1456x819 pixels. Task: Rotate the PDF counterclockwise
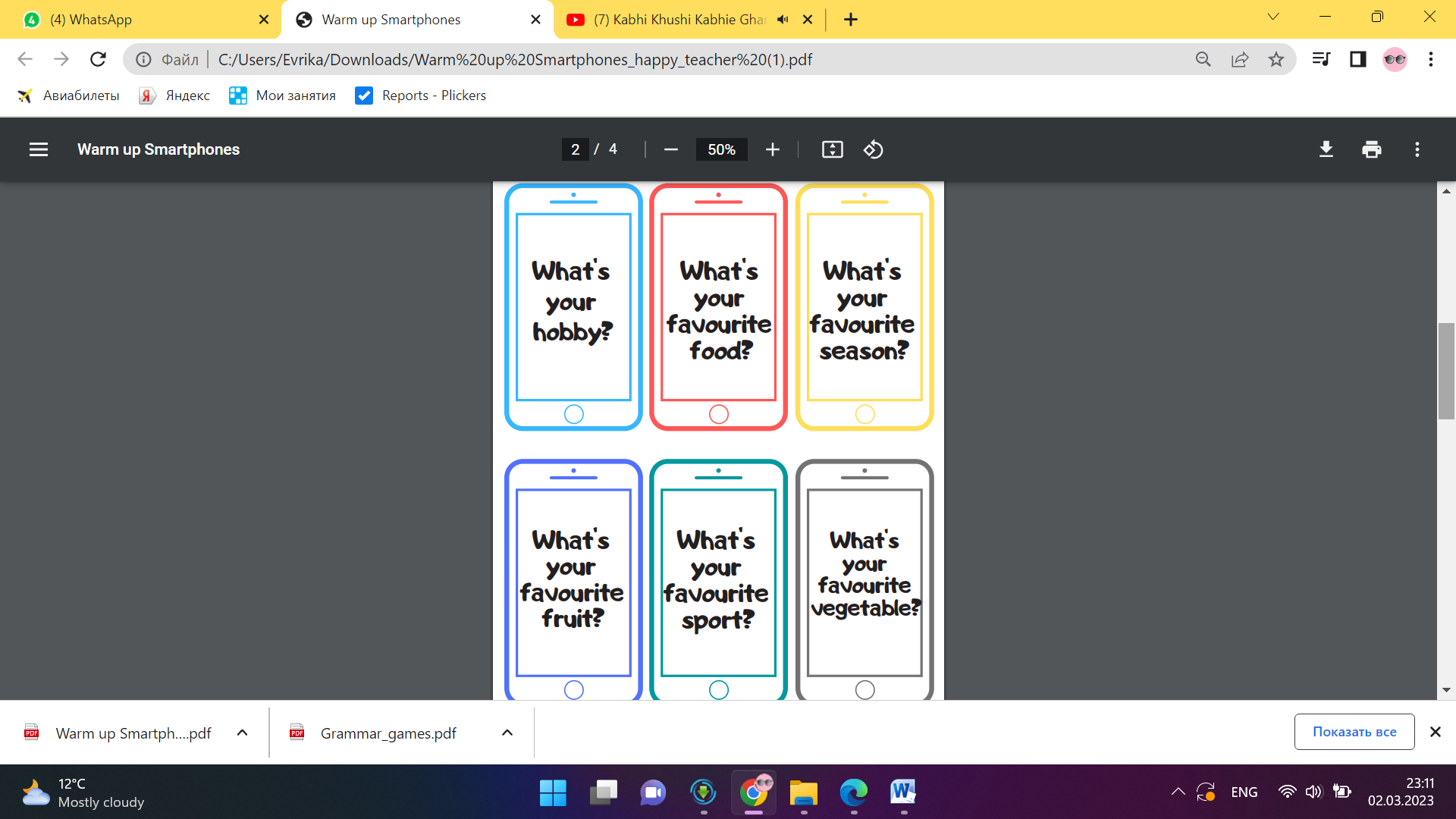click(873, 149)
